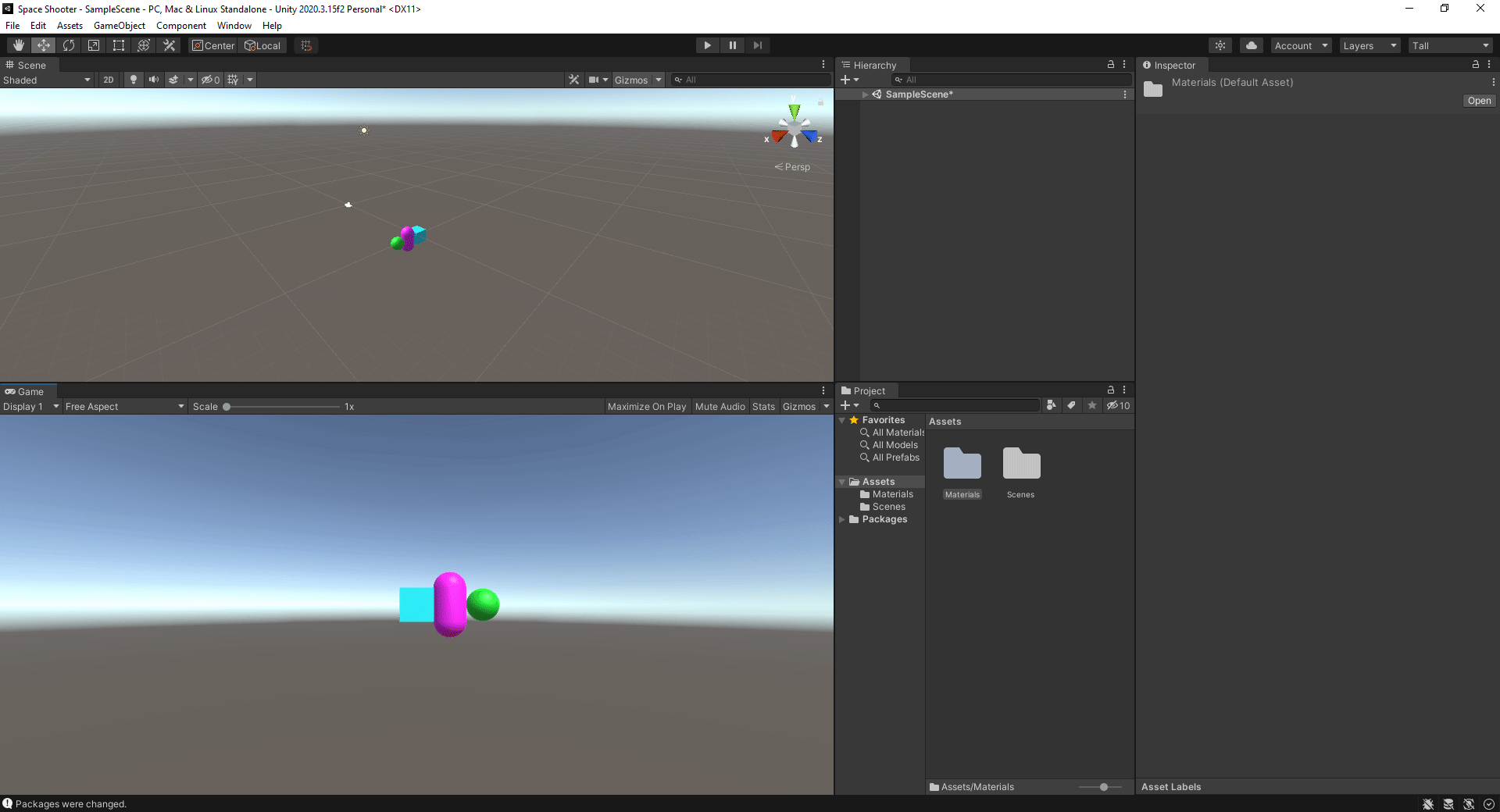Enable Maximize On Play
The image size is (1500, 812).
pyautogui.click(x=646, y=406)
